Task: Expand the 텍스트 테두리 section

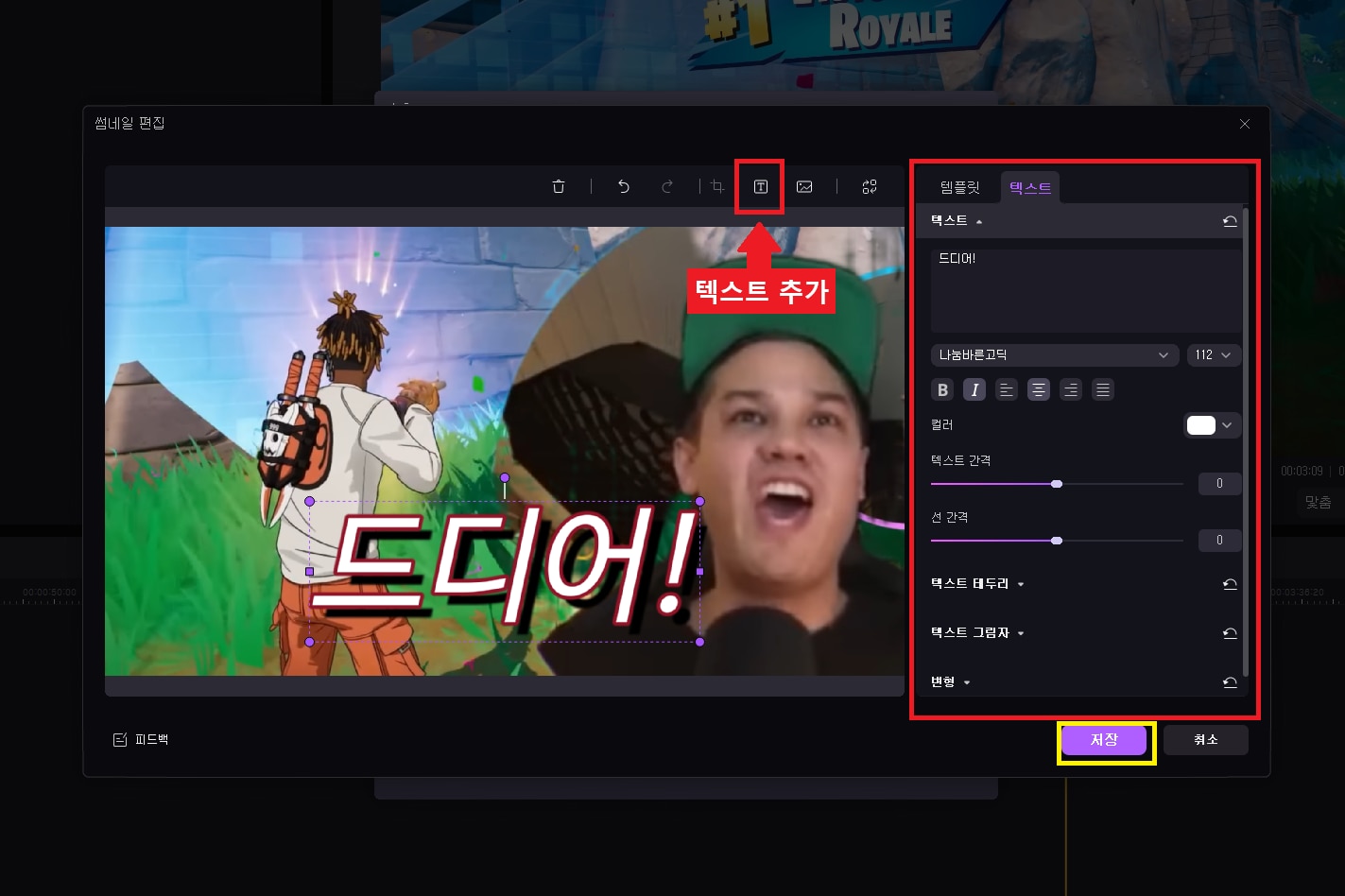Action: tap(977, 584)
